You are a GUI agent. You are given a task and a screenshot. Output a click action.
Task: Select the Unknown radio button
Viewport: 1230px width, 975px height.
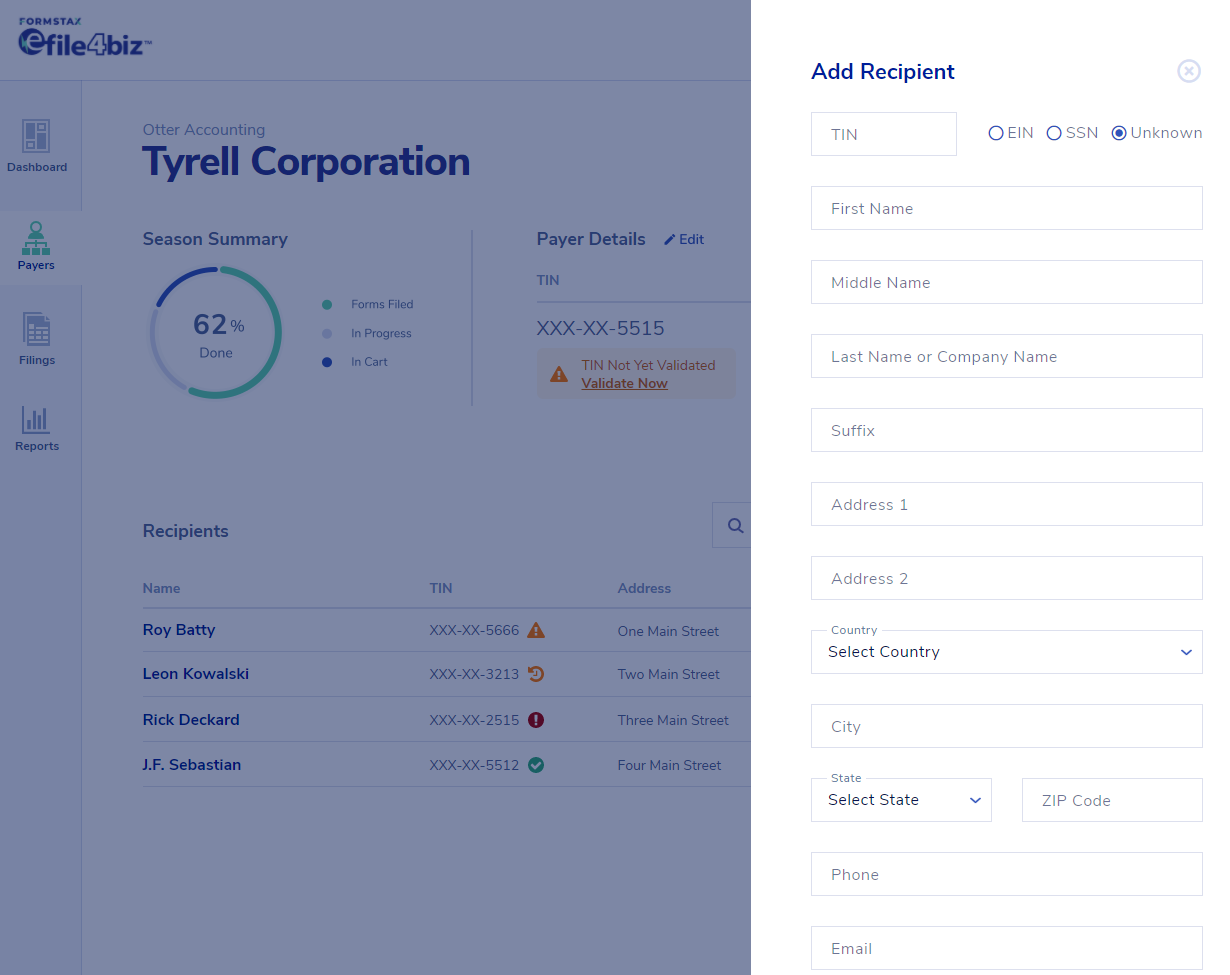pyautogui.click(x=1119, y=133)
